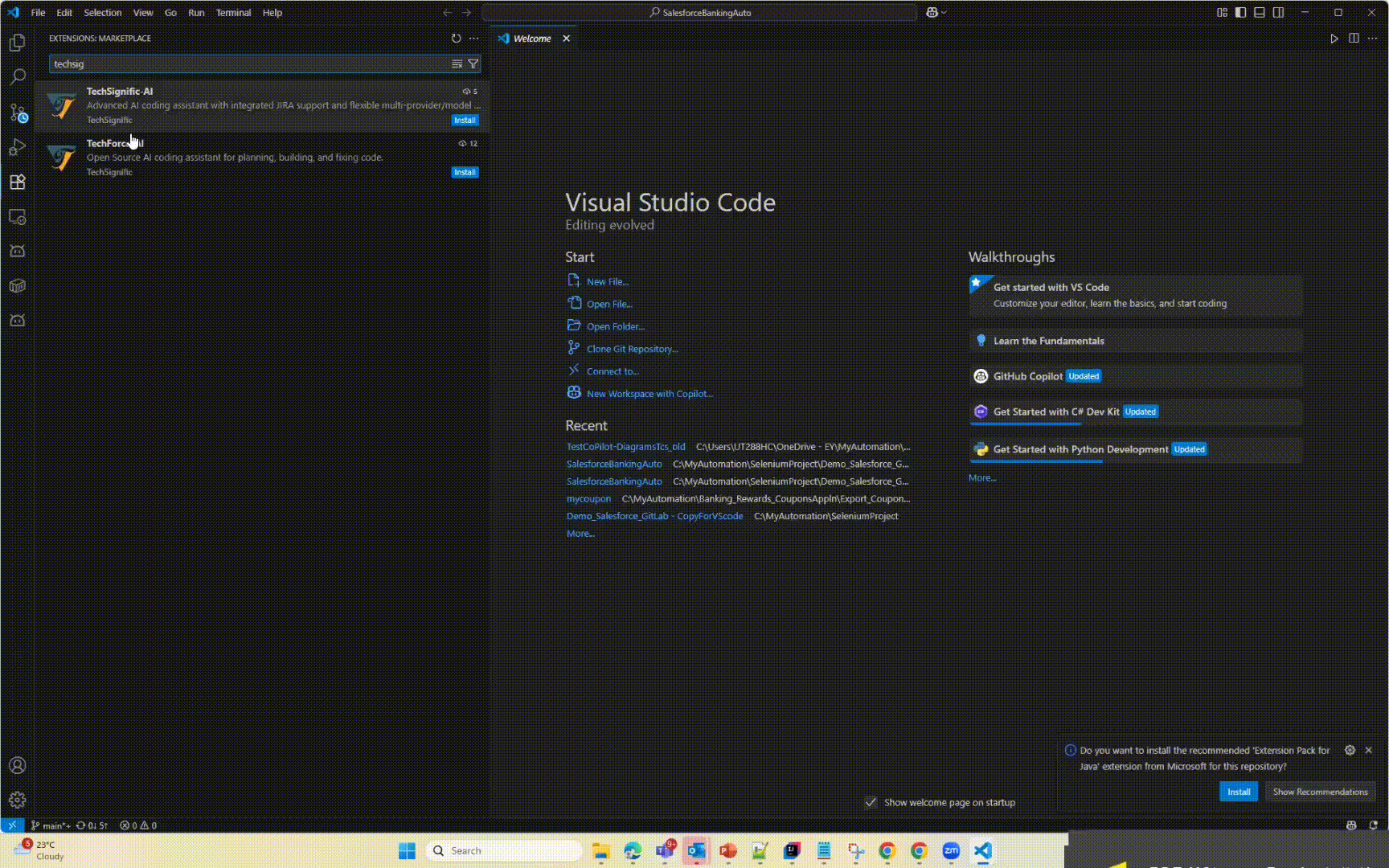The image size is (1389, 868).
Task: Filter extensions using the funnel icon
Action: pyautogui.click(x=473, y=63)
